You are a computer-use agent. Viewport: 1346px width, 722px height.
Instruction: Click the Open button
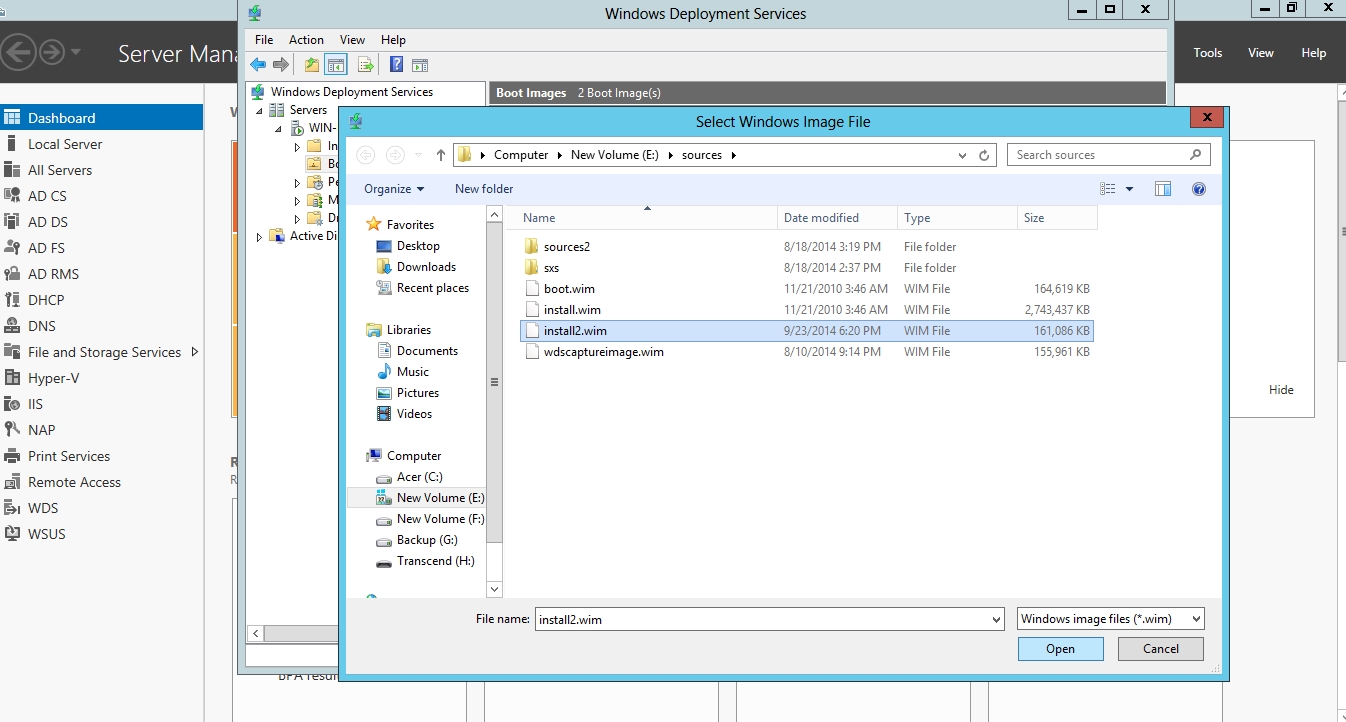[x=1060, y=649]
